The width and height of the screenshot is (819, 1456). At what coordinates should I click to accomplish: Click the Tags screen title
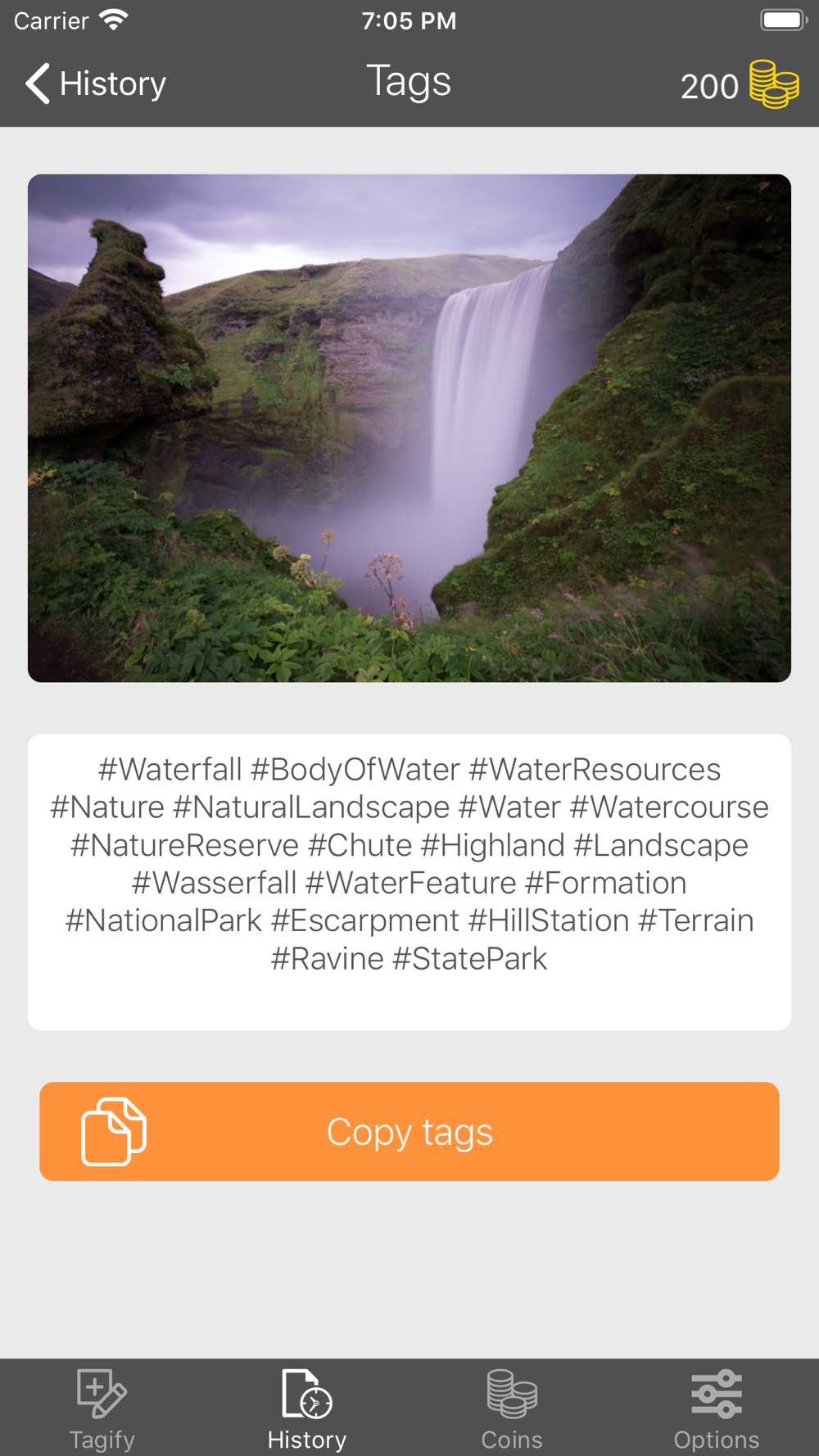(409, 82)
